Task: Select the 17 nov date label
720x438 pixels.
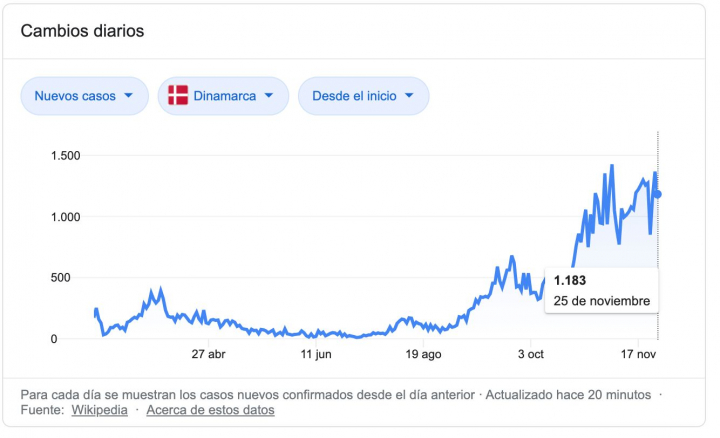Action: (637, 354)
